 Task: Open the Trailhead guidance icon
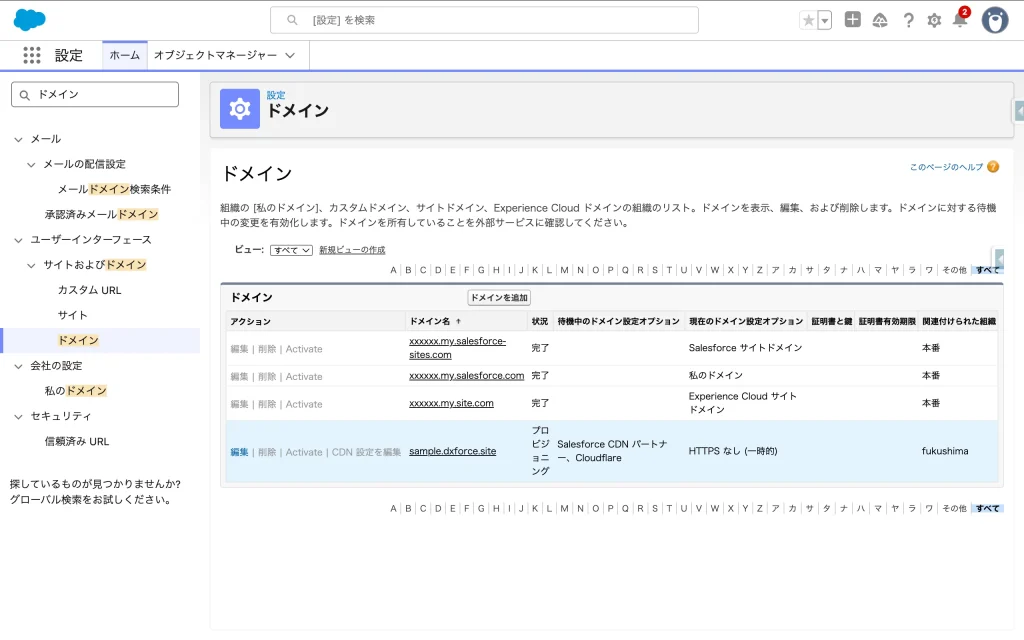(x=880, y=20)
